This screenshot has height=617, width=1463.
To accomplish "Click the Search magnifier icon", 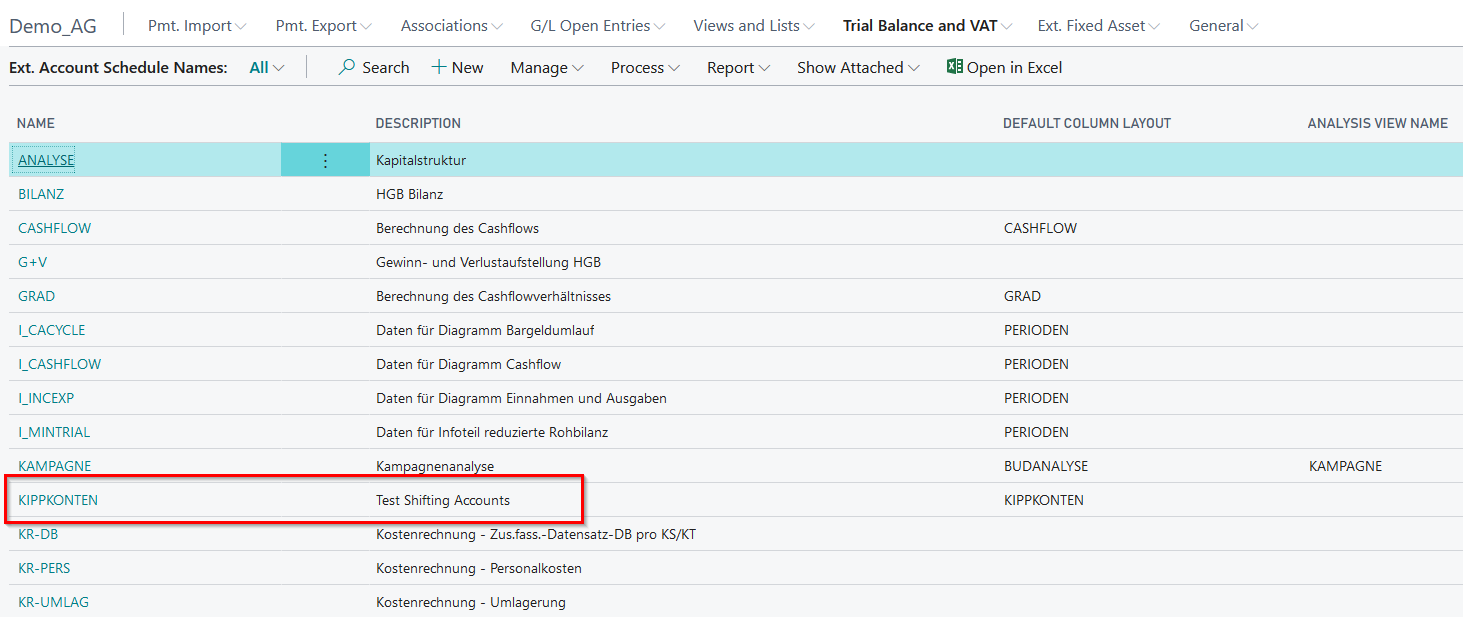I will pos(347,67).
